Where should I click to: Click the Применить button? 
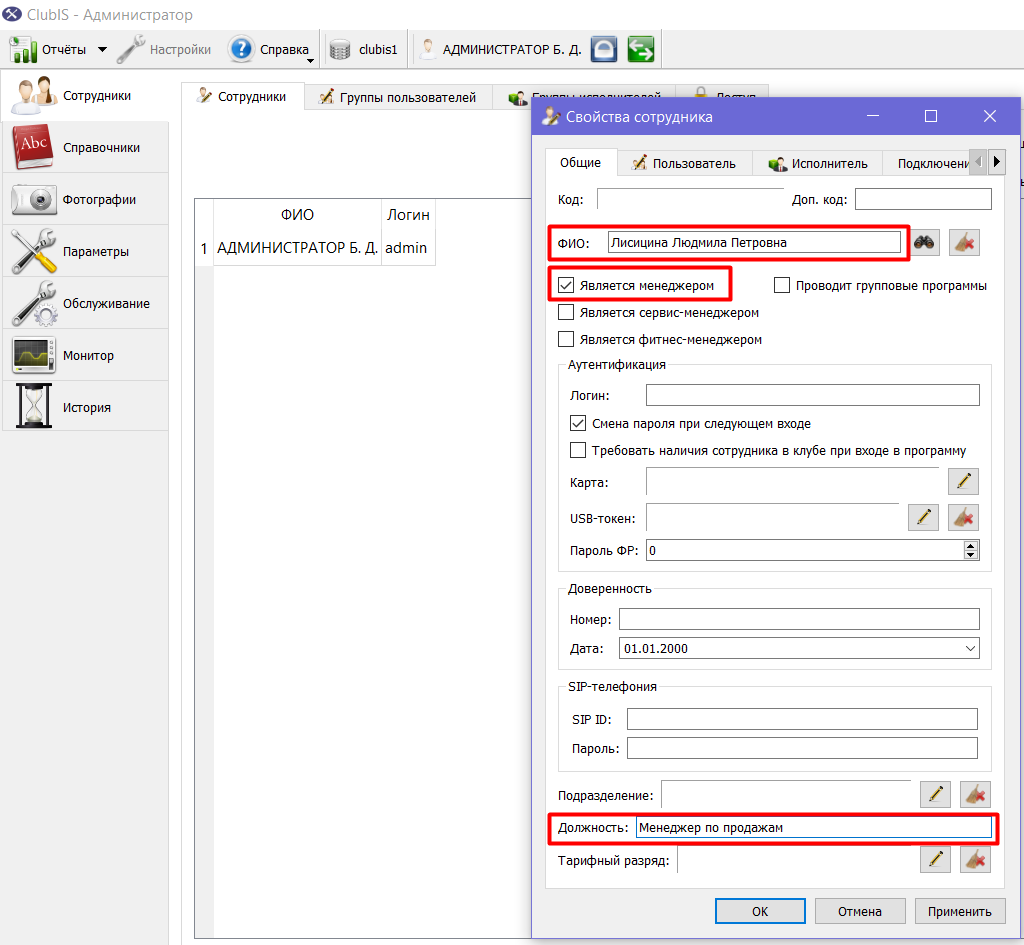click(x=959, y=911)
